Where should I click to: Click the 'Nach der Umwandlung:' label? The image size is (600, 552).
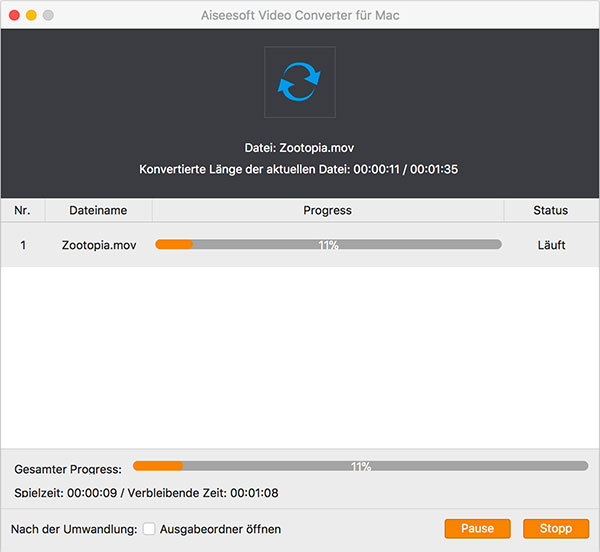pos(74,529)
